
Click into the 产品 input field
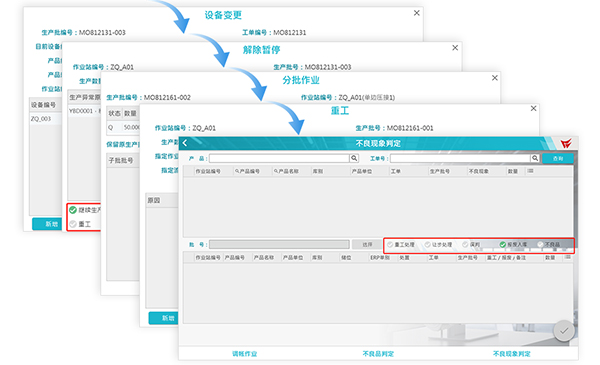click(x=279, y=158)
